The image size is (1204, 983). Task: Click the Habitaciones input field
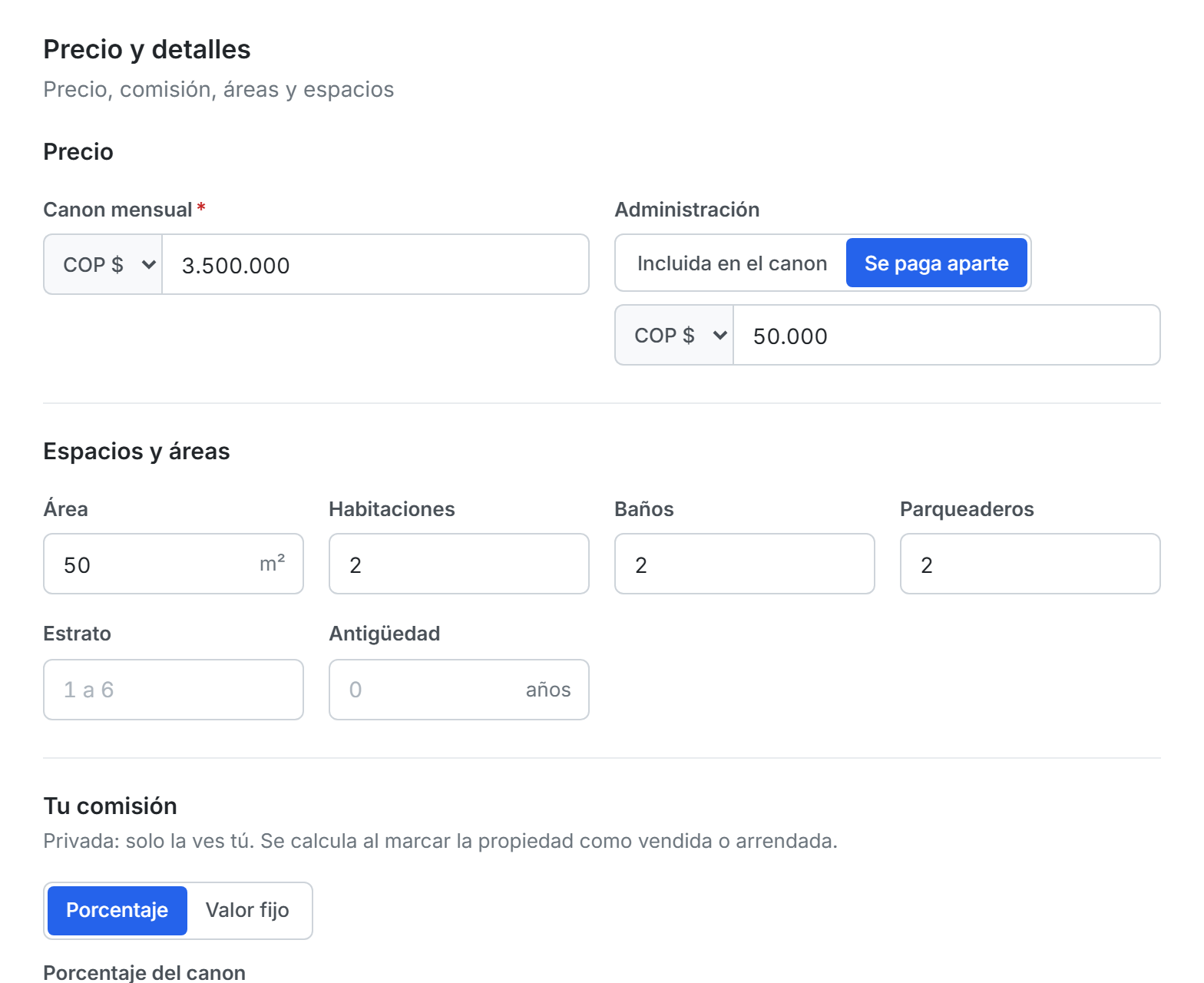point(459,564)
